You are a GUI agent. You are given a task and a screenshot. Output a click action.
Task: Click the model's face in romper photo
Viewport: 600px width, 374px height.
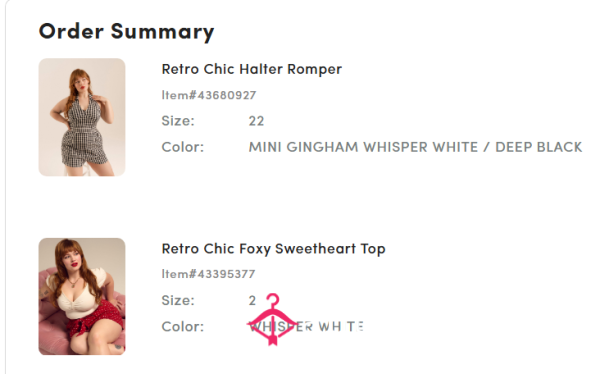(x=83, y=82)
